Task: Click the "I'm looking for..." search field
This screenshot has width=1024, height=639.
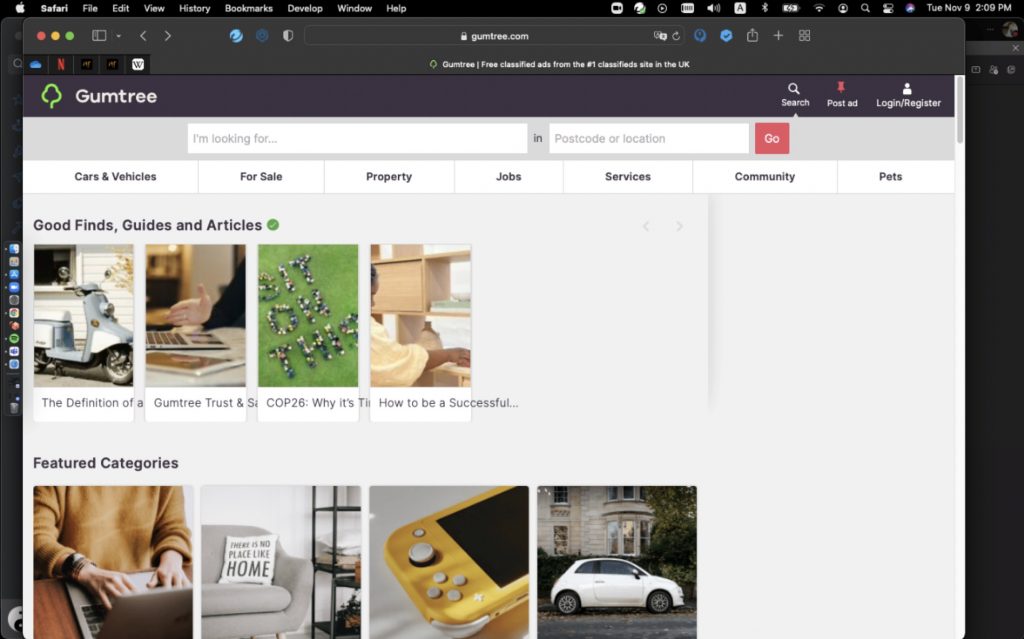Action: pyautogui.click(x=357, y=139)
